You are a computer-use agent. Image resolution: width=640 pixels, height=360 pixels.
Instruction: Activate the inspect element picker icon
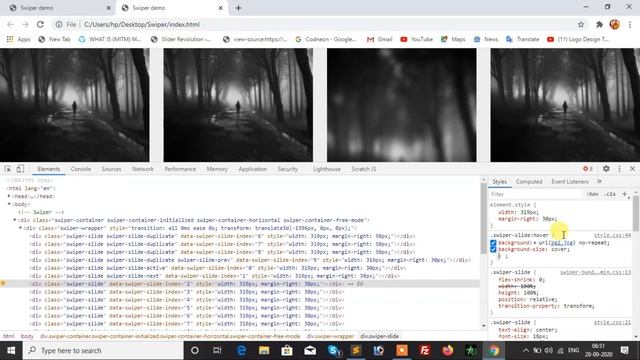[x=8, y=169]
